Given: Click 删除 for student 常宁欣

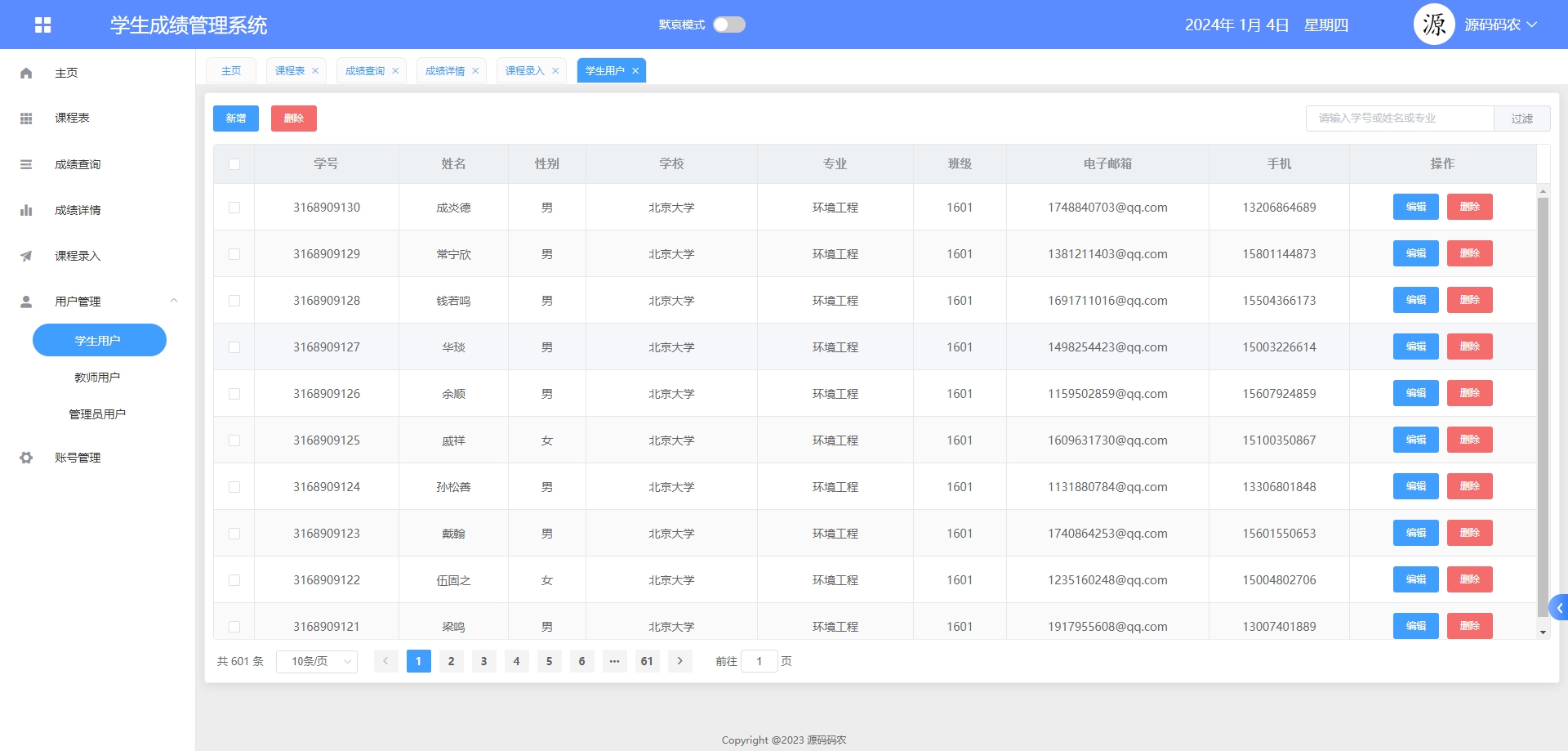Looking at the screenshot, I should pos(1470,253).
